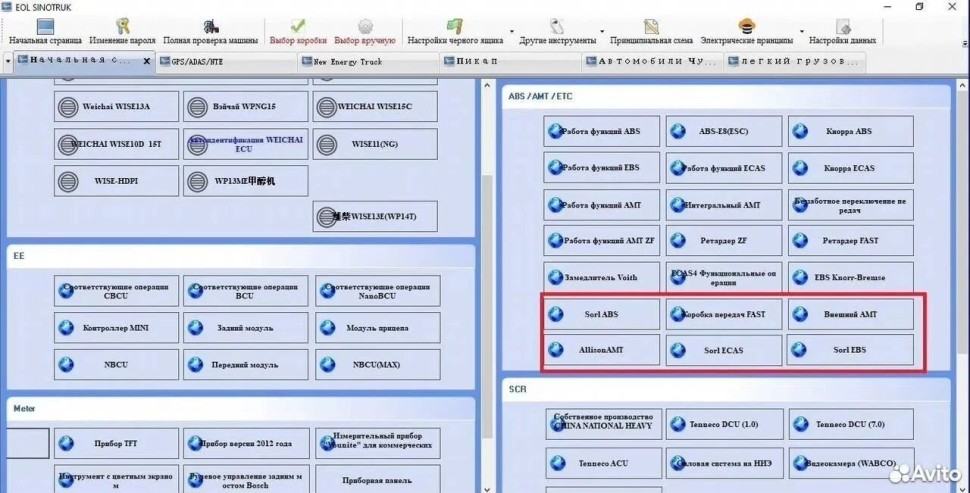
Task: Open Внешний AMT module
Action: click(x=851, y=314)
